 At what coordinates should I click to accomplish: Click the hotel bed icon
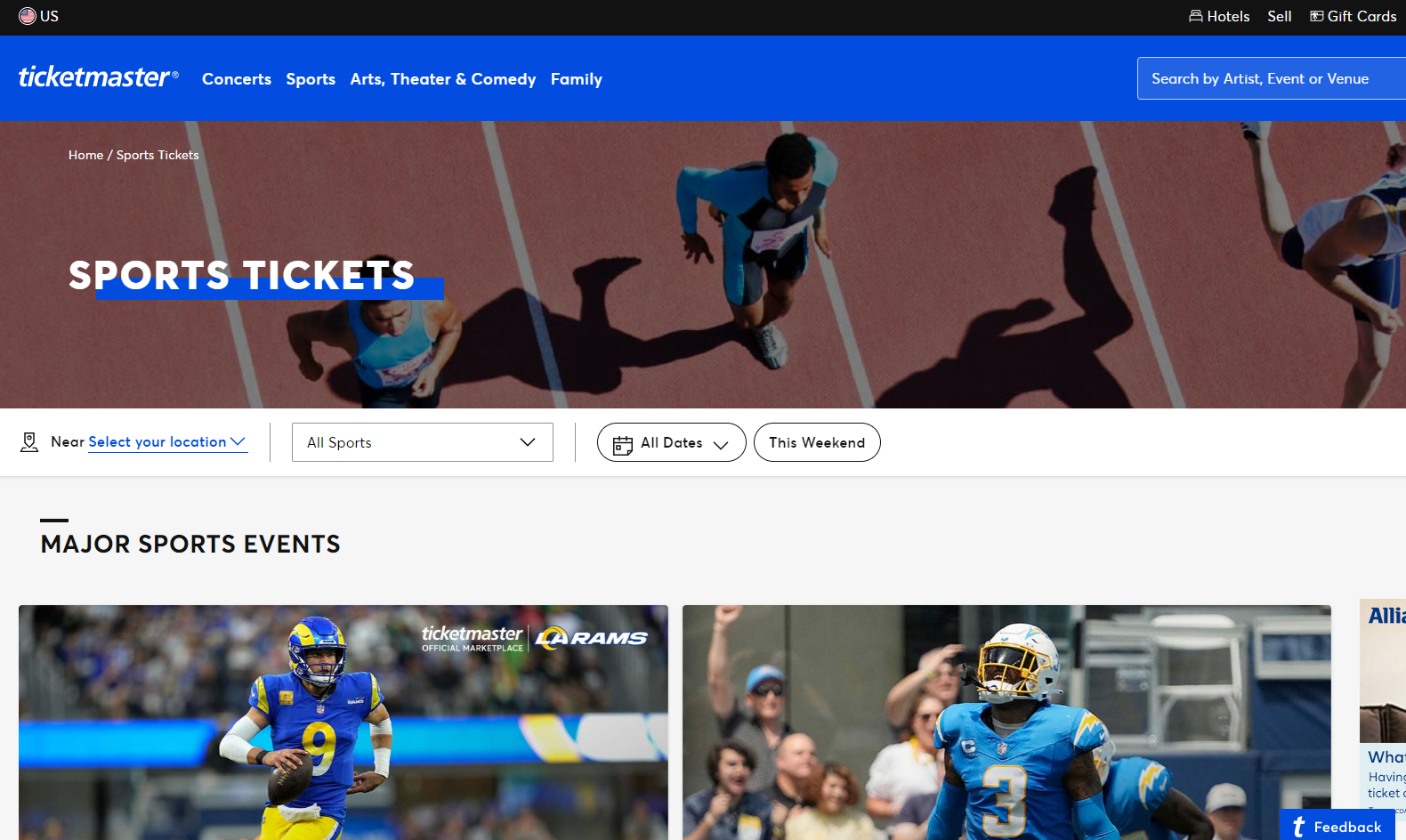[1196, 16]
